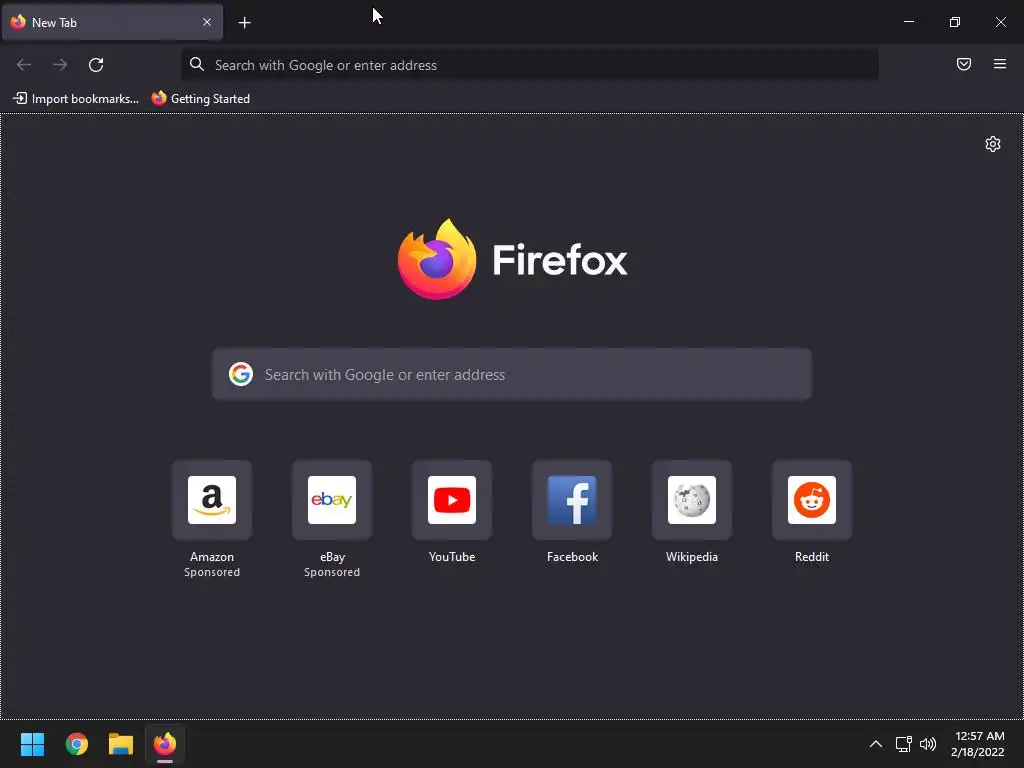The width and height of the screenshot is (1024, 768).
Task: Click the Firefox taskbar icon
Action: pyautogui.click(x=165, y=744)
